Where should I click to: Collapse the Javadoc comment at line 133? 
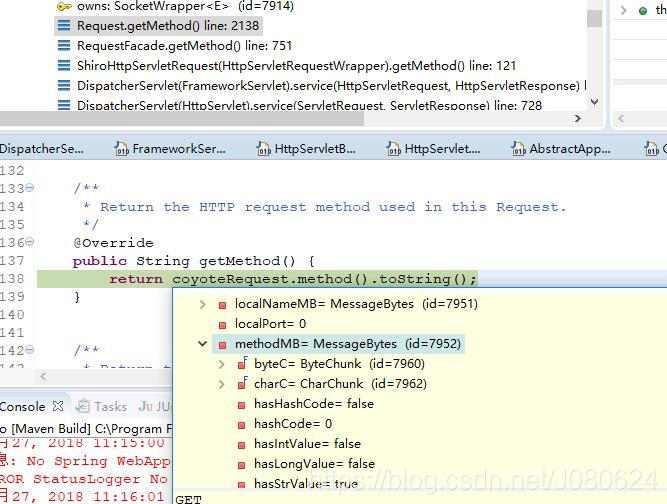(x=29, y=188)
